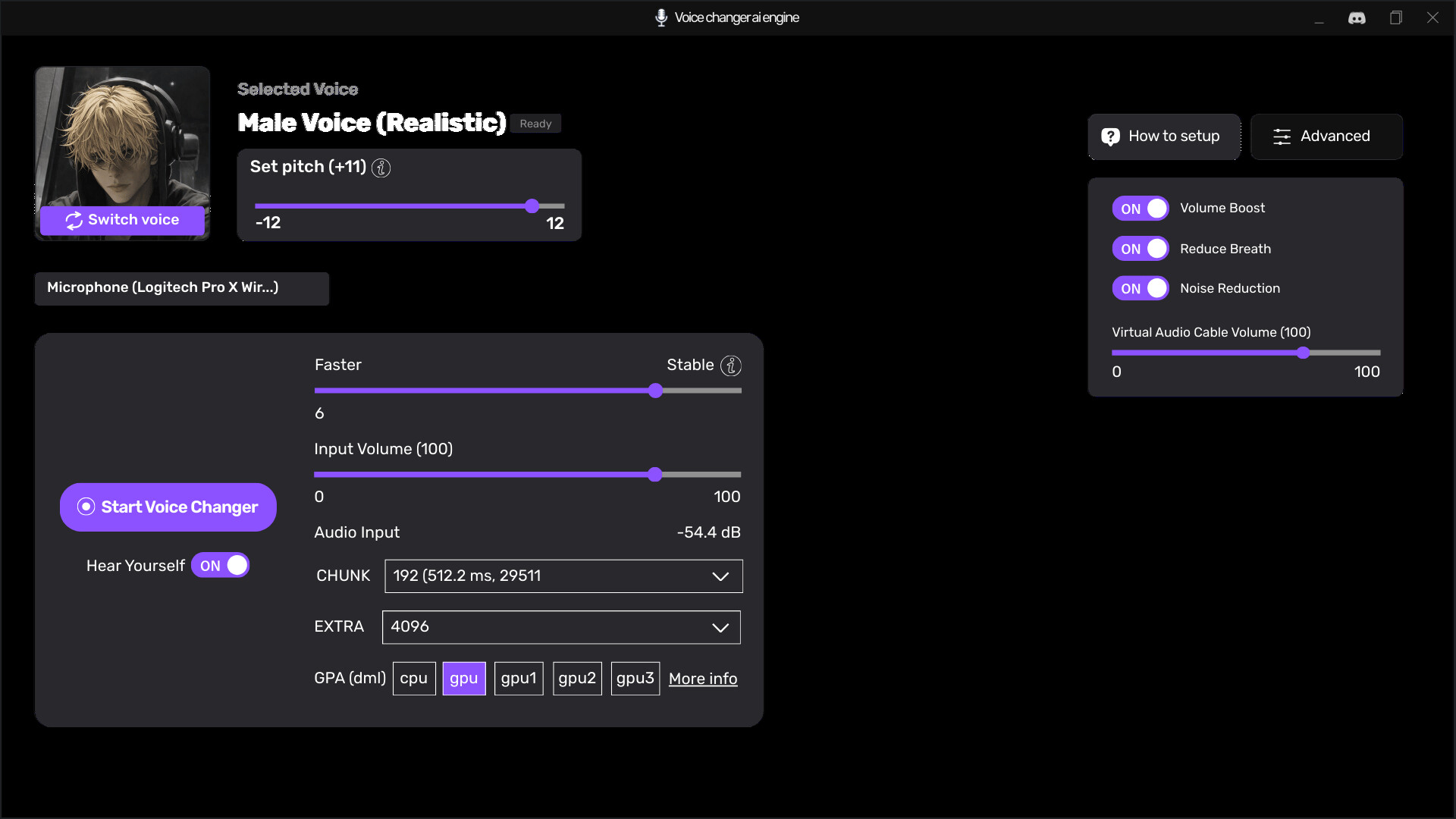The width and height of the screenshot is (1456, 819).
Task: Toggle Noise Reduction off
Action: [1140, 288]
